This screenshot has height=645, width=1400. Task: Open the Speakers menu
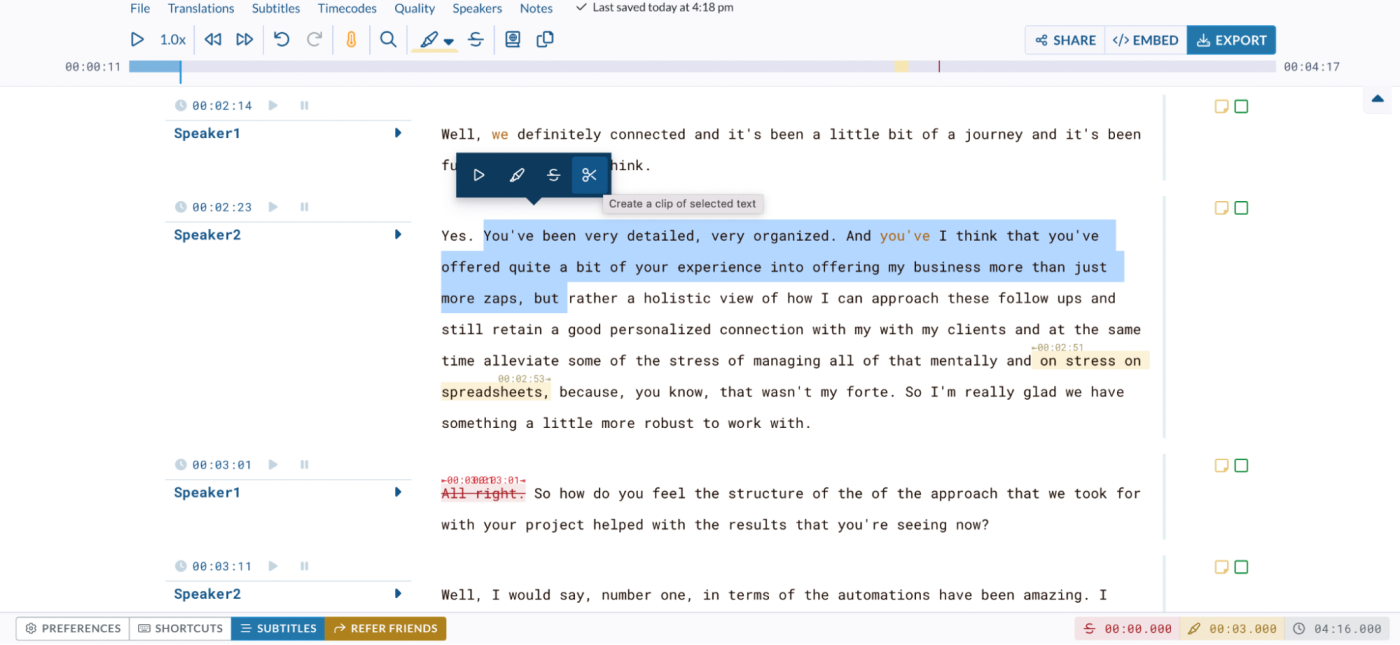click(x=477, y=8)
